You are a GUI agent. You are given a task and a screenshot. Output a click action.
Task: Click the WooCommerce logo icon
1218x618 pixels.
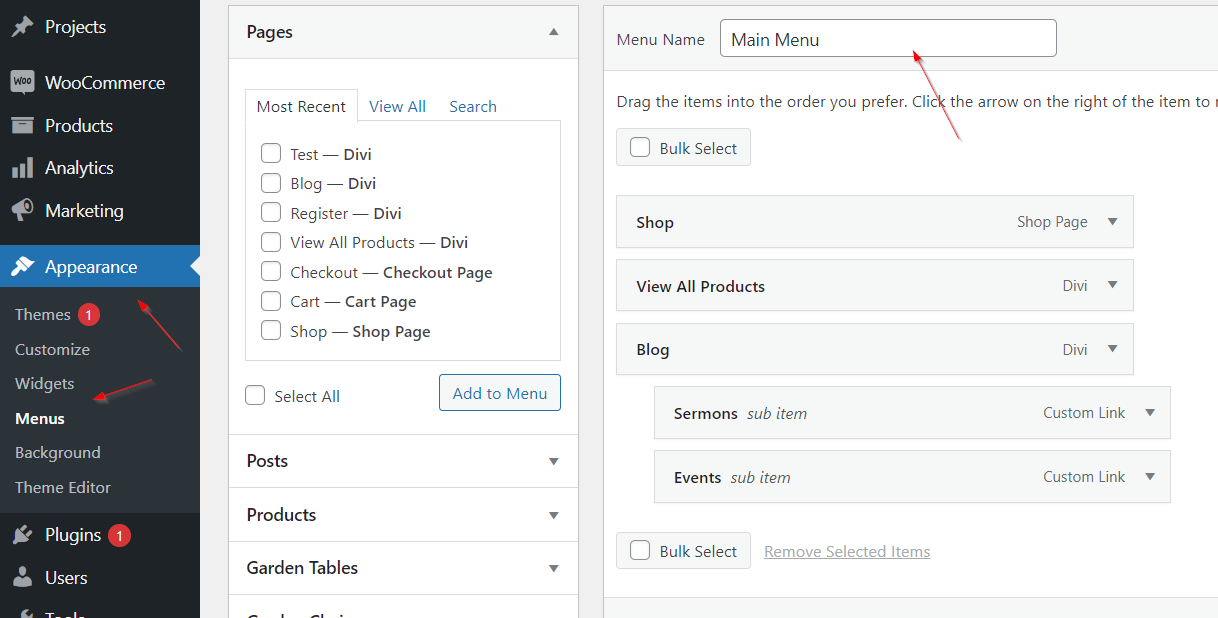pyautogui.click(x=22, y=83)
